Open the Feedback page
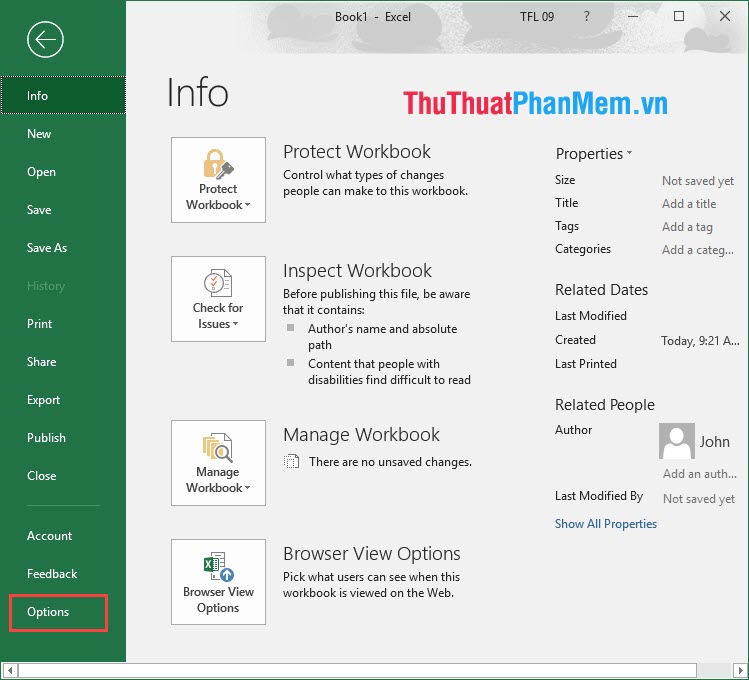 [x=63, y=574]
